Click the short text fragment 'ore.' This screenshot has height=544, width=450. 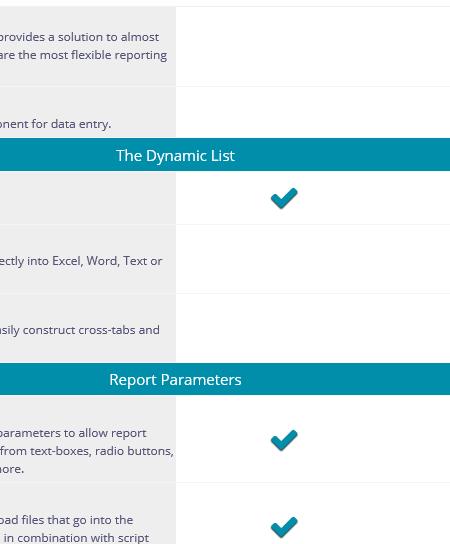click(x=12, y=469)
